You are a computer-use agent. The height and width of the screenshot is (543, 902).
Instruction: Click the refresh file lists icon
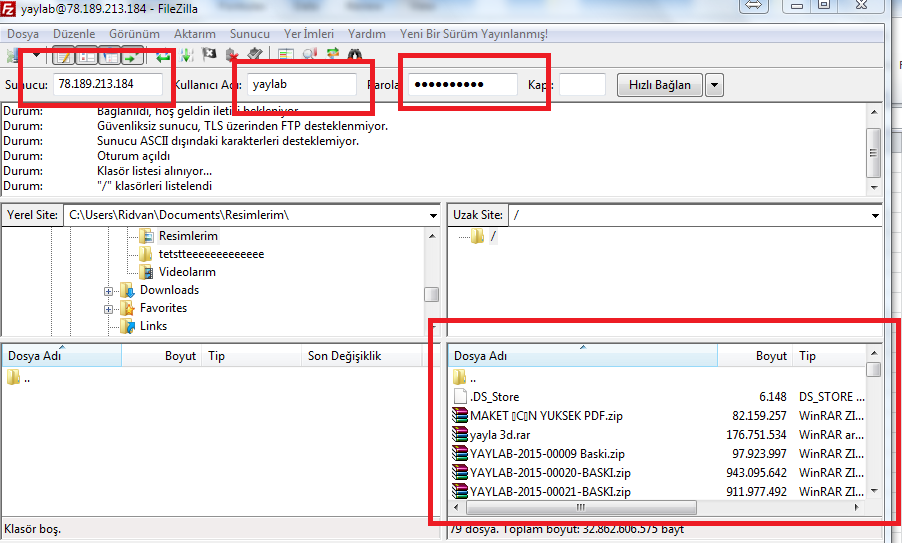[x=164, y=55]
